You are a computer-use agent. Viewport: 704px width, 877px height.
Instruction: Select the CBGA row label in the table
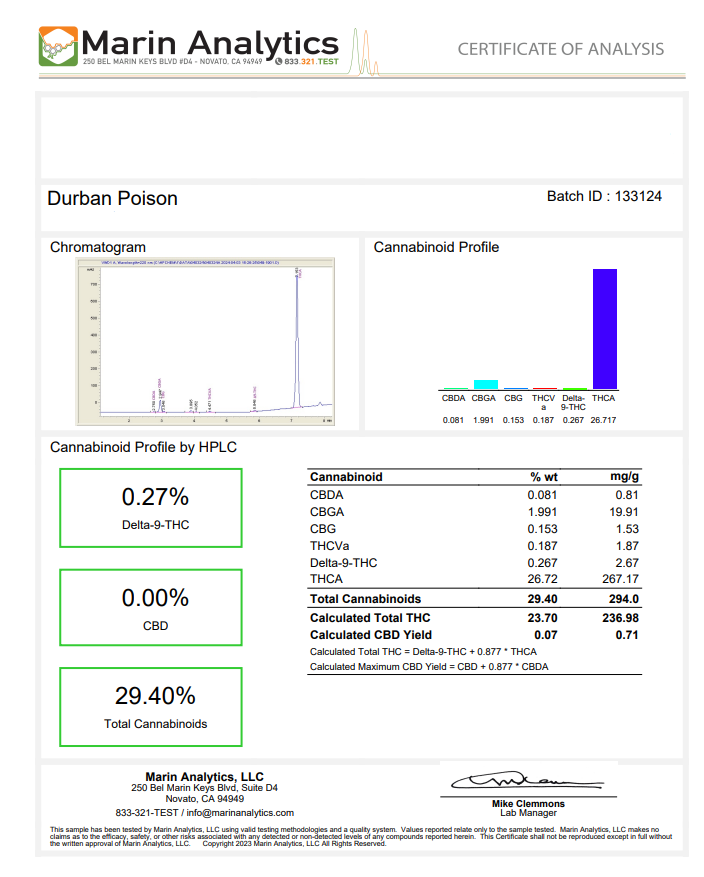coord(327,512)
